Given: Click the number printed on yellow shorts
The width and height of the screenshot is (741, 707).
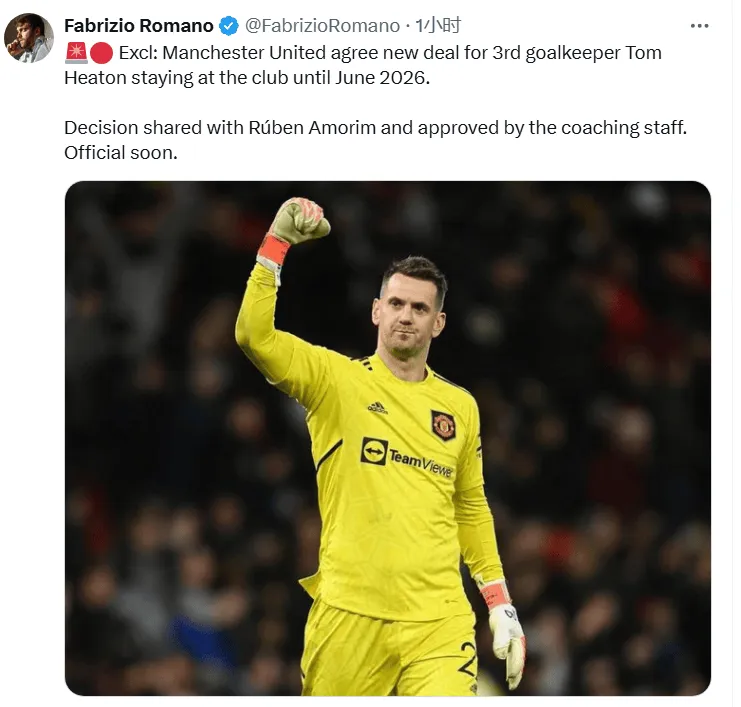Looking at the screenshot, I should (467, 661).
